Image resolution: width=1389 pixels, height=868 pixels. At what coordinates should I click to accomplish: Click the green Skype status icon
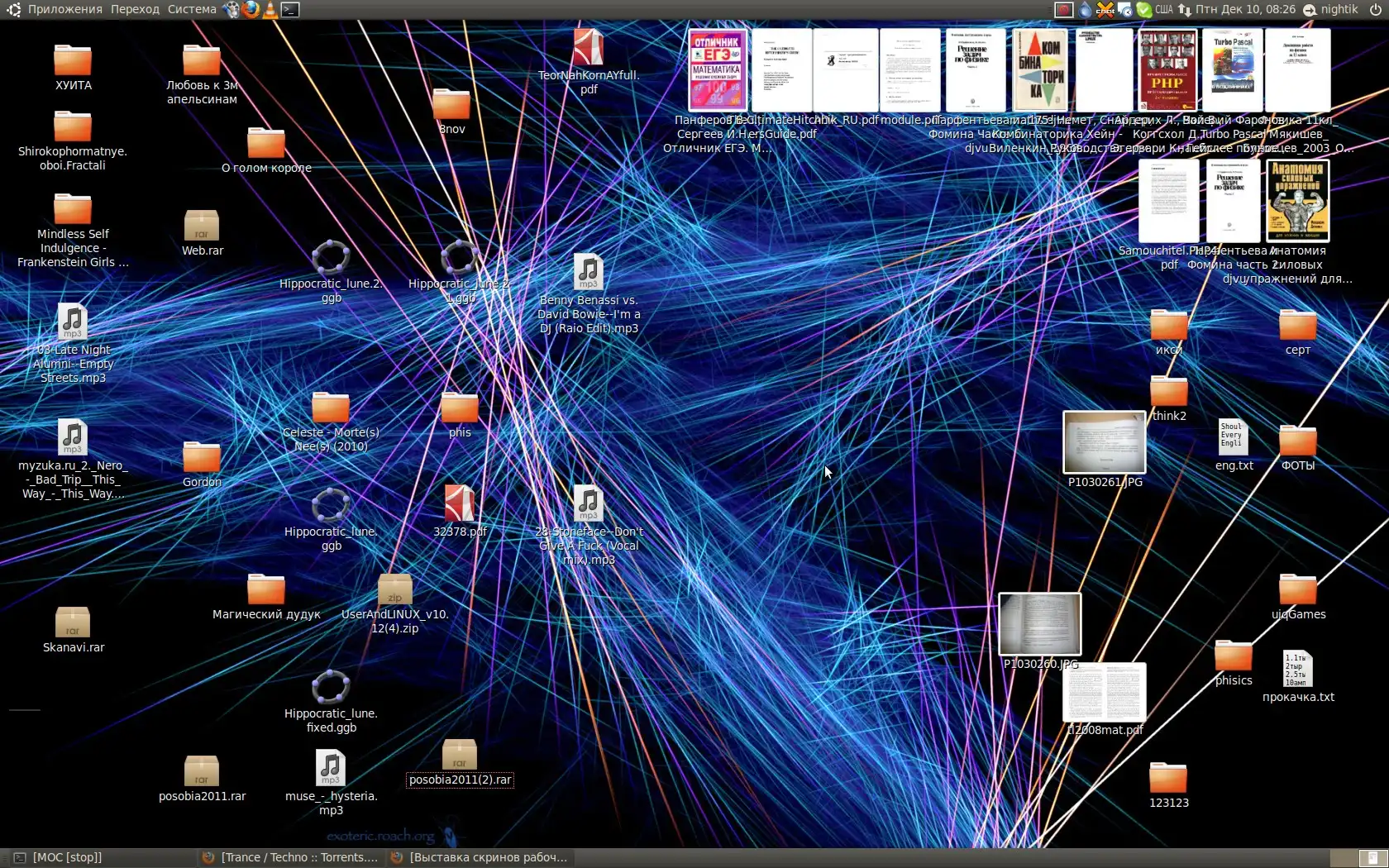(x=1144, y=10)
